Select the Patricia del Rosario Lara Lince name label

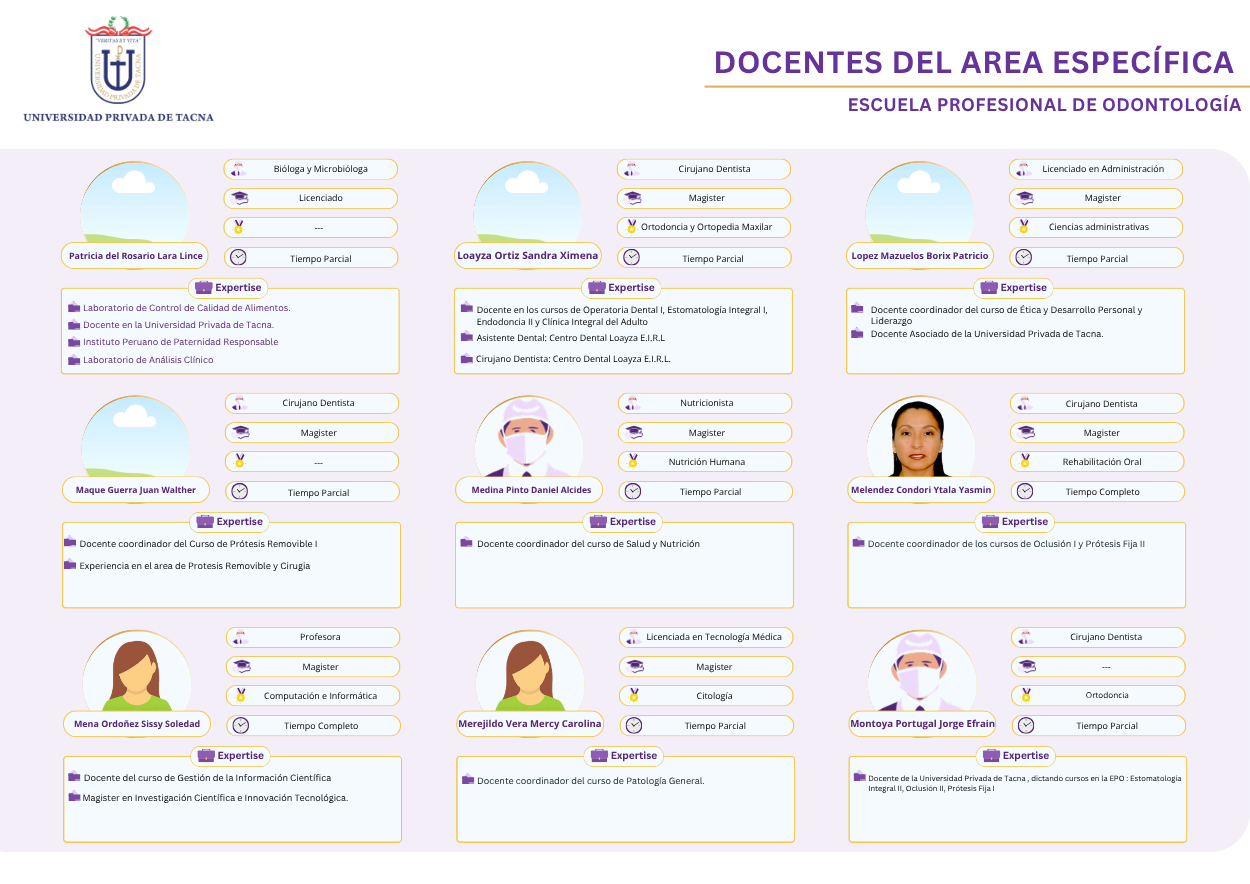coord(135,256)
